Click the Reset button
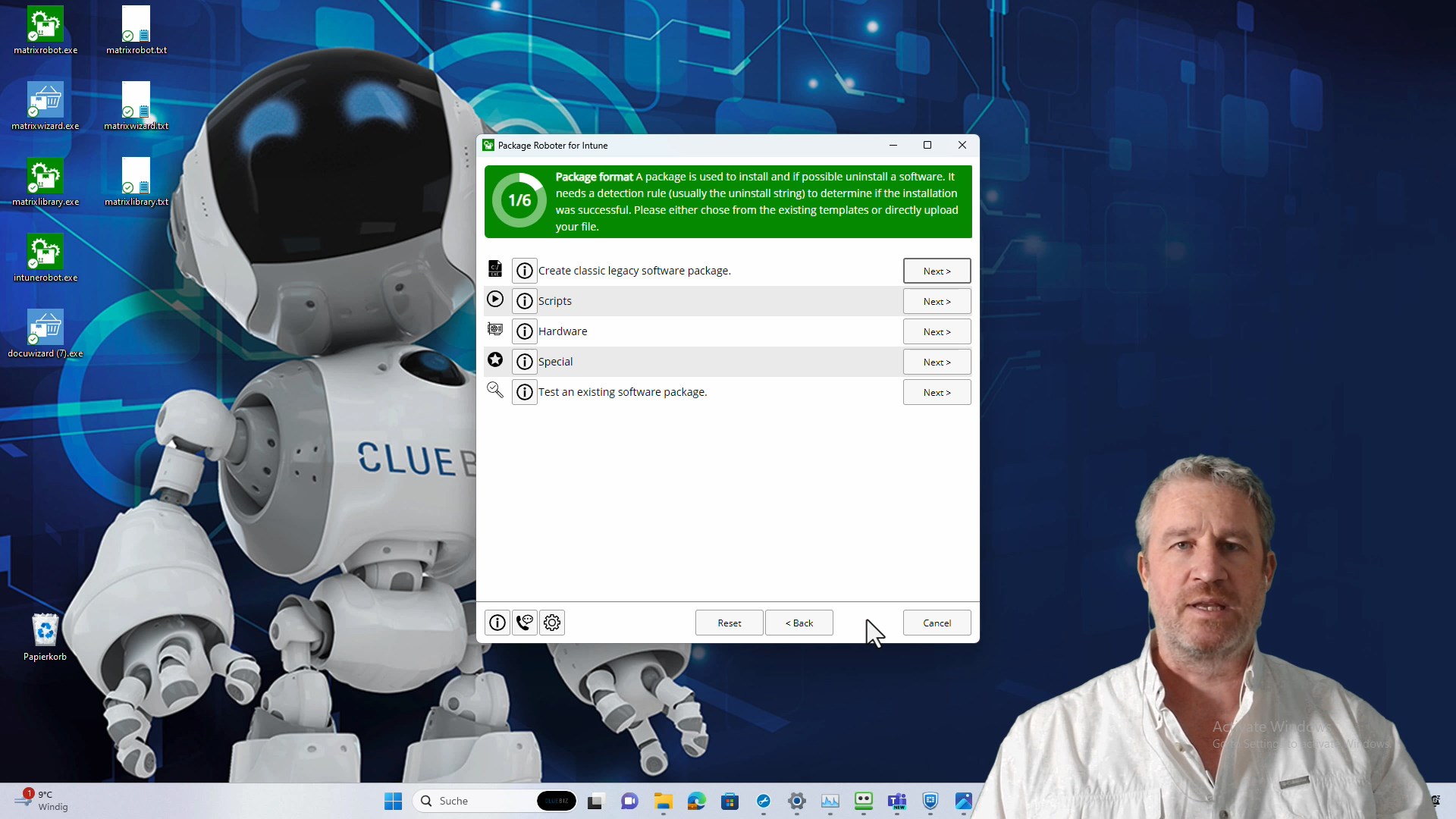Viewport: 1456px width, 819px height. 729,623
